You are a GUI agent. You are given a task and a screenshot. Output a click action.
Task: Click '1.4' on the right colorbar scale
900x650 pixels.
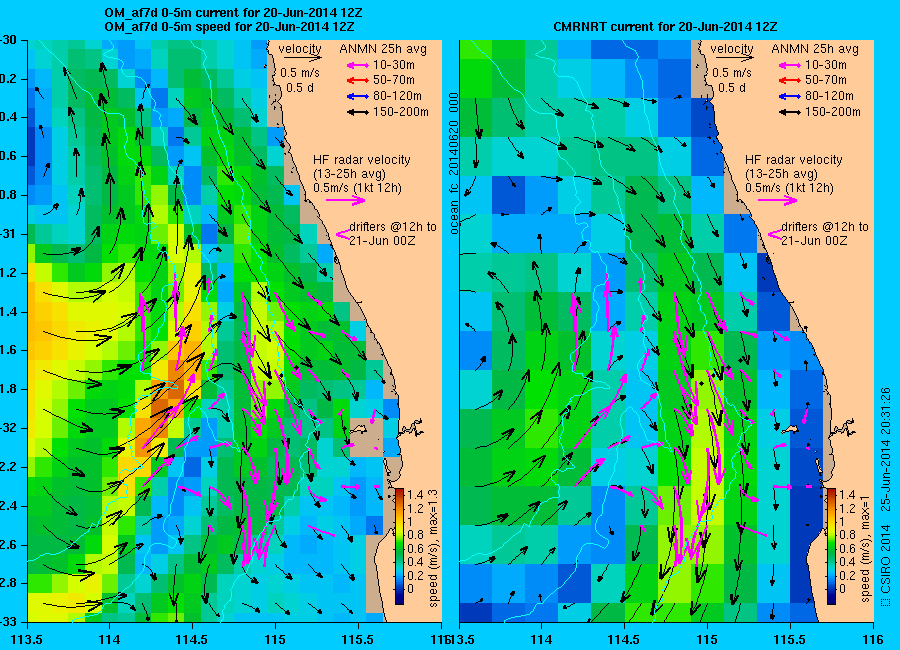click(x=847, y=494)
